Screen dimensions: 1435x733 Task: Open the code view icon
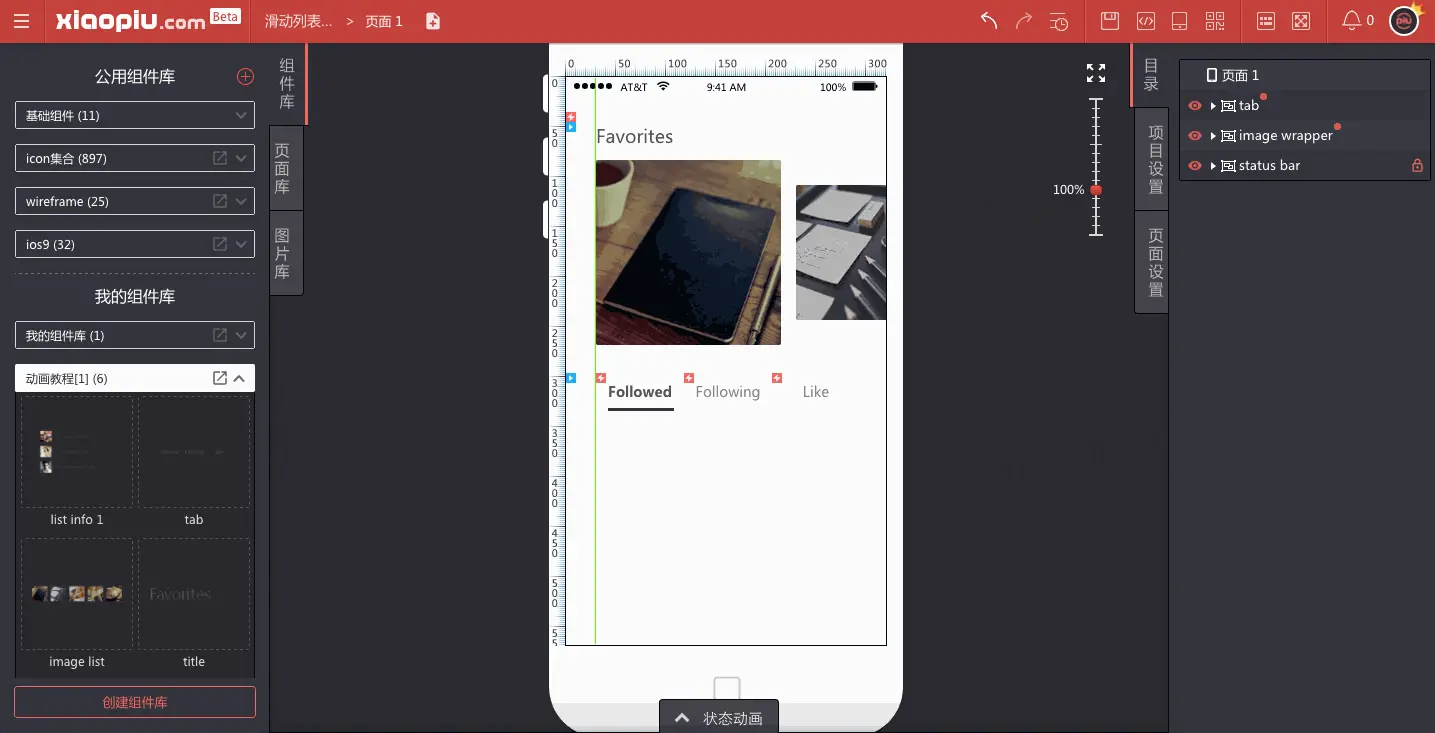coord(1146,21)
